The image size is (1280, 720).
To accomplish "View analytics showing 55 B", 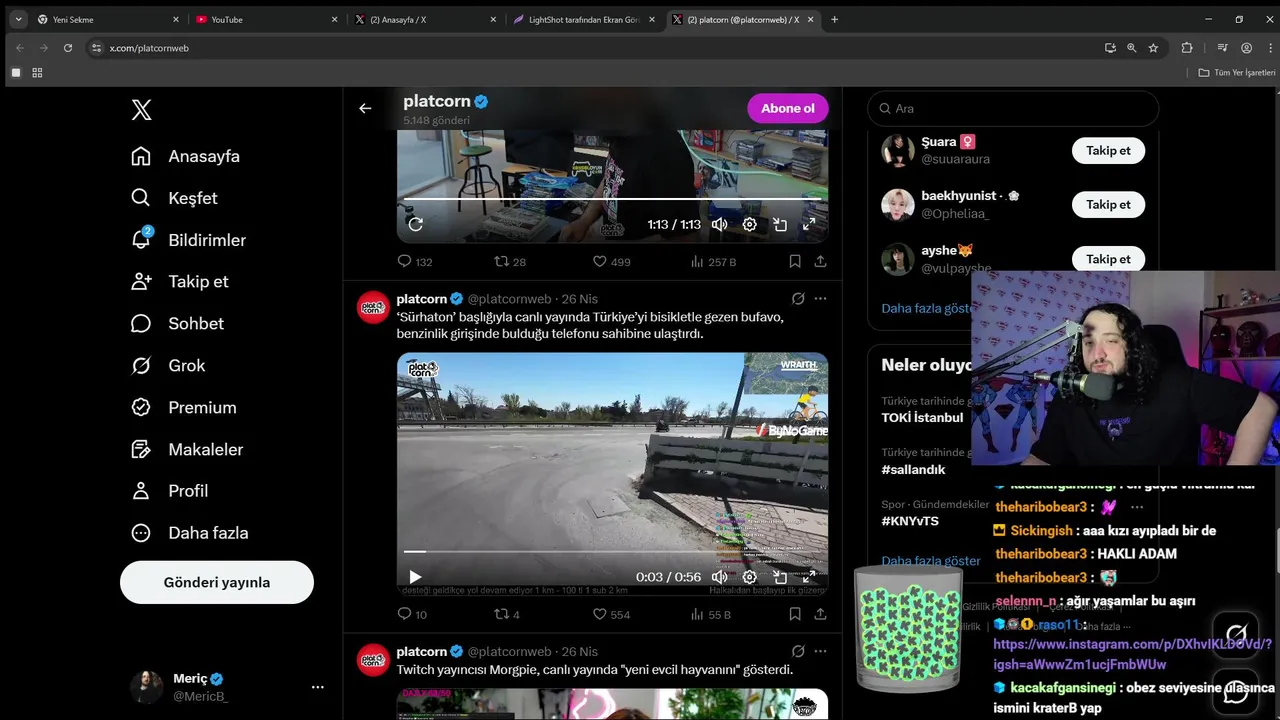I will [x=710, y=614].
